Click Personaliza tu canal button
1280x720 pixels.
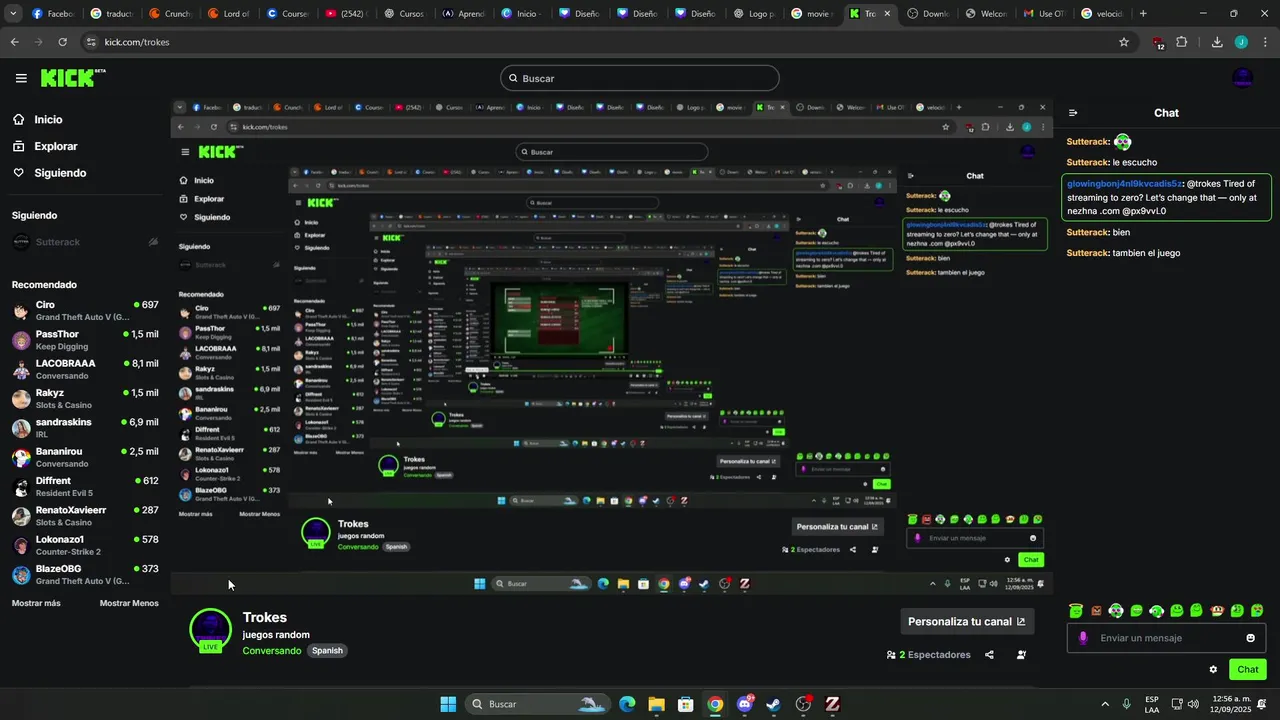(966, 621)
